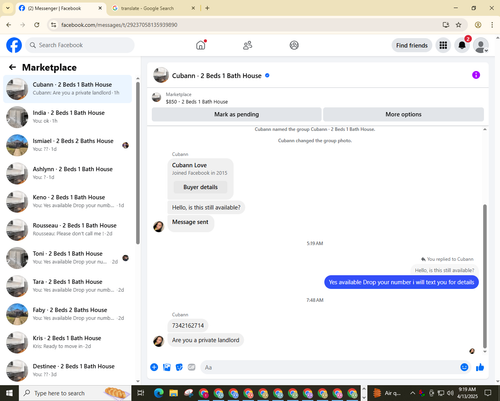This screenshot has width=500, height=401.
Task: Click $850 2 Beds 1 Bath listing link
Action: (x=197, y=102)
